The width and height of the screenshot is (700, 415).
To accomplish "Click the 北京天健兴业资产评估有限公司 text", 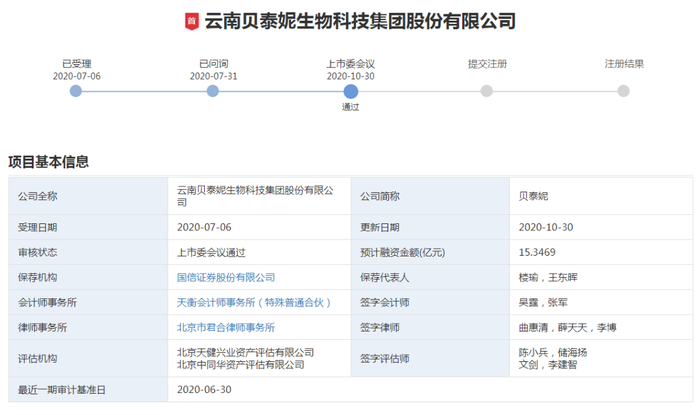I will [246, 352].
